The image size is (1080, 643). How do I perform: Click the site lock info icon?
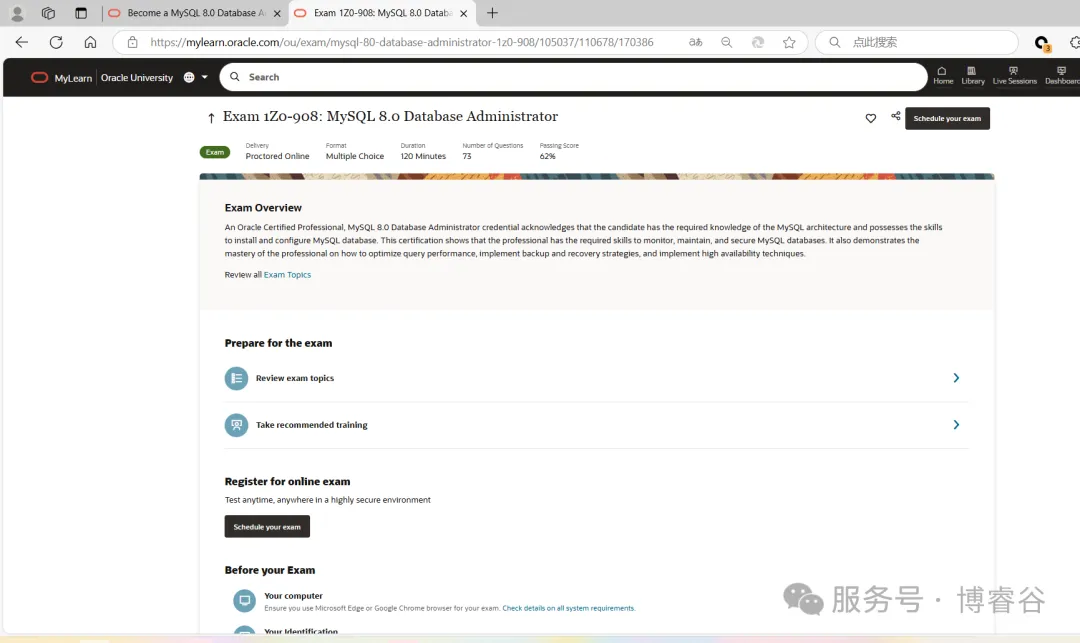tap(132, 42)
